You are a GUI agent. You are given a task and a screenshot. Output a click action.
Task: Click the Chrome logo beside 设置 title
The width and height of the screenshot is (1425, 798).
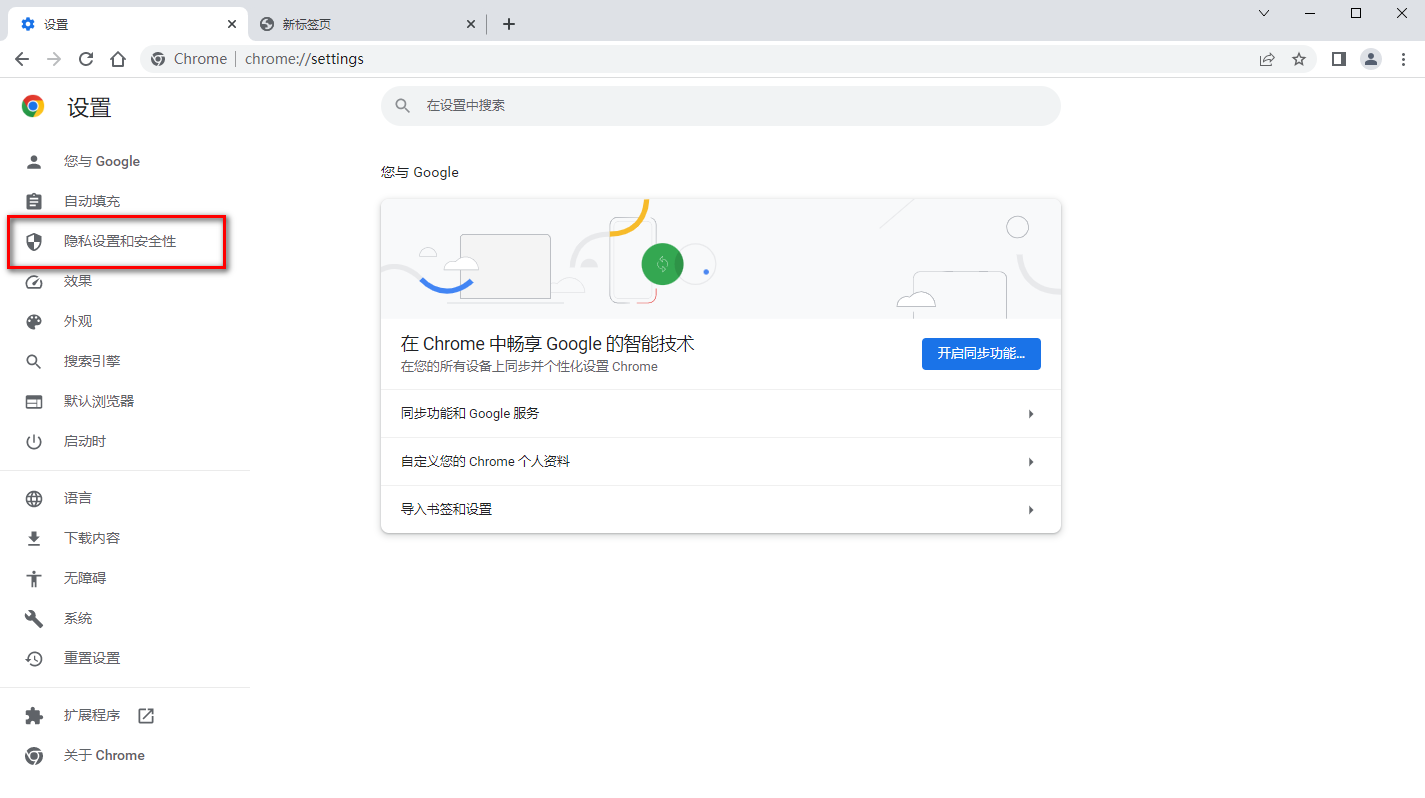33,106
